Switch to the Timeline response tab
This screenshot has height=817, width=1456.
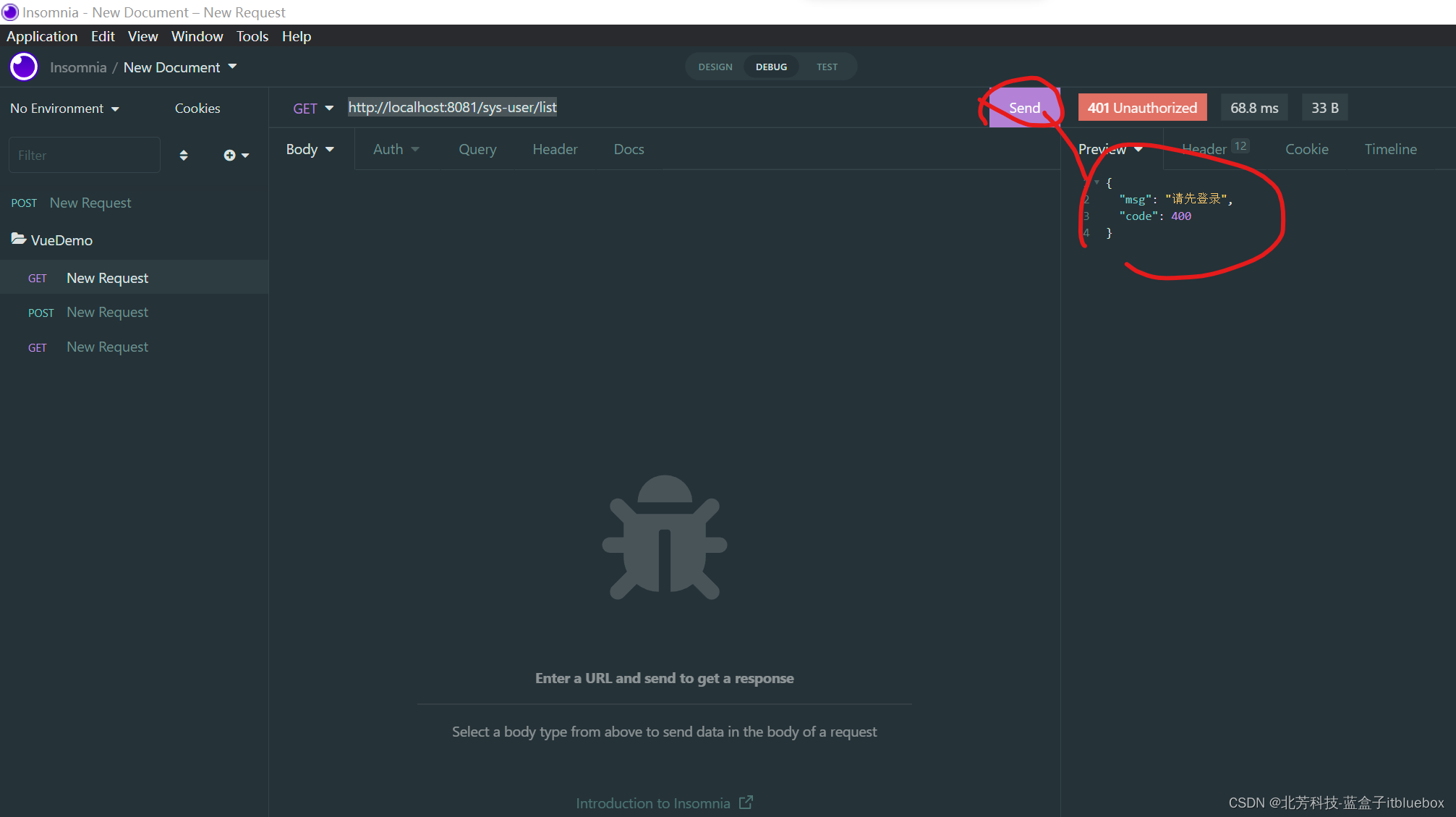pos(1390,149)
